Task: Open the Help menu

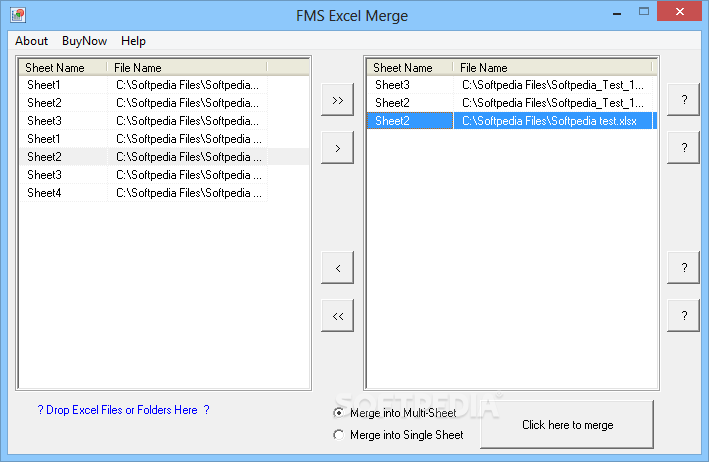Action: 133,41
